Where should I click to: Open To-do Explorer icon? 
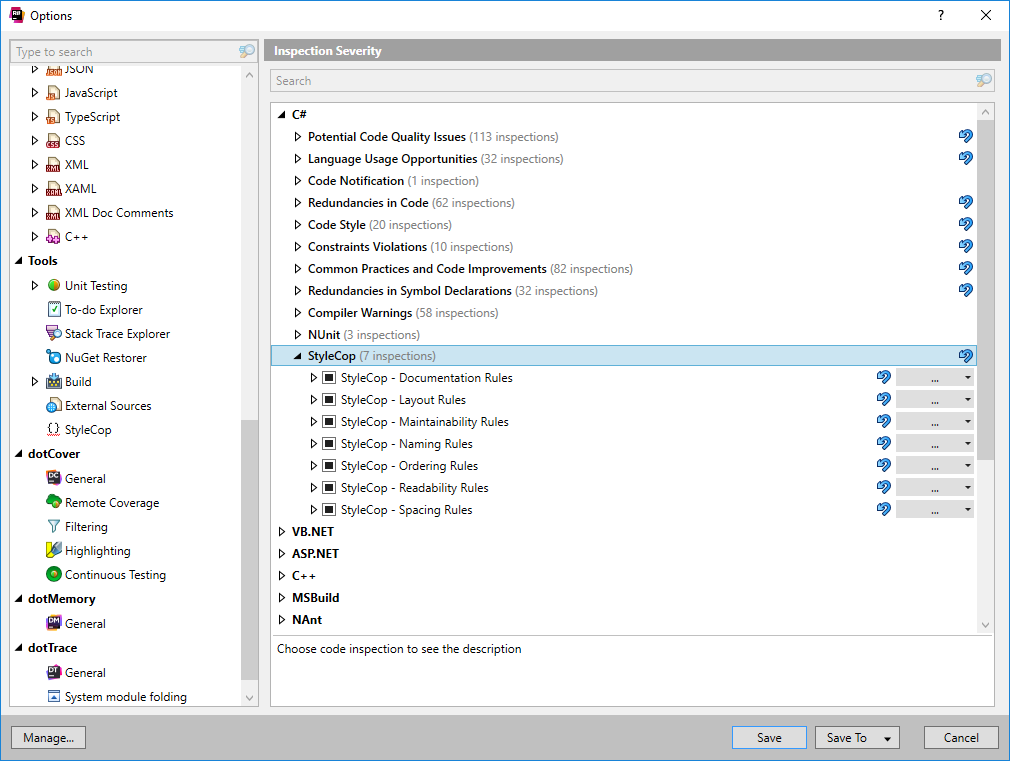point(53,309)
